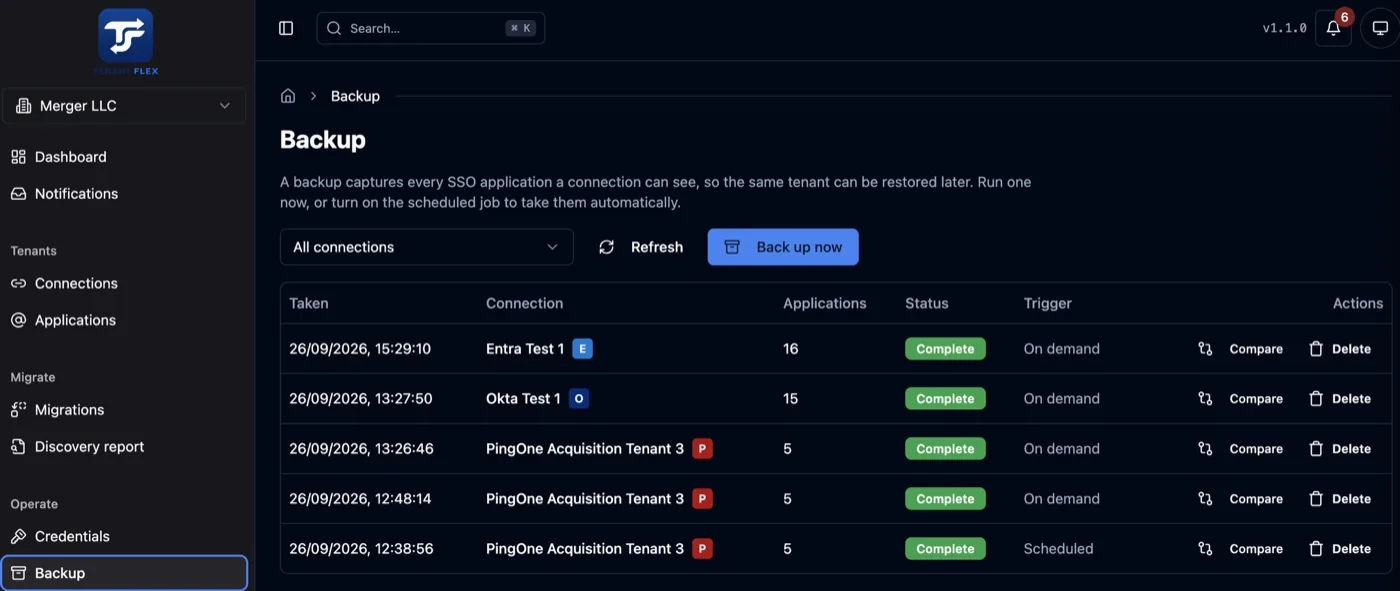Click trash icon in Okta Test 1 row

1316,399
